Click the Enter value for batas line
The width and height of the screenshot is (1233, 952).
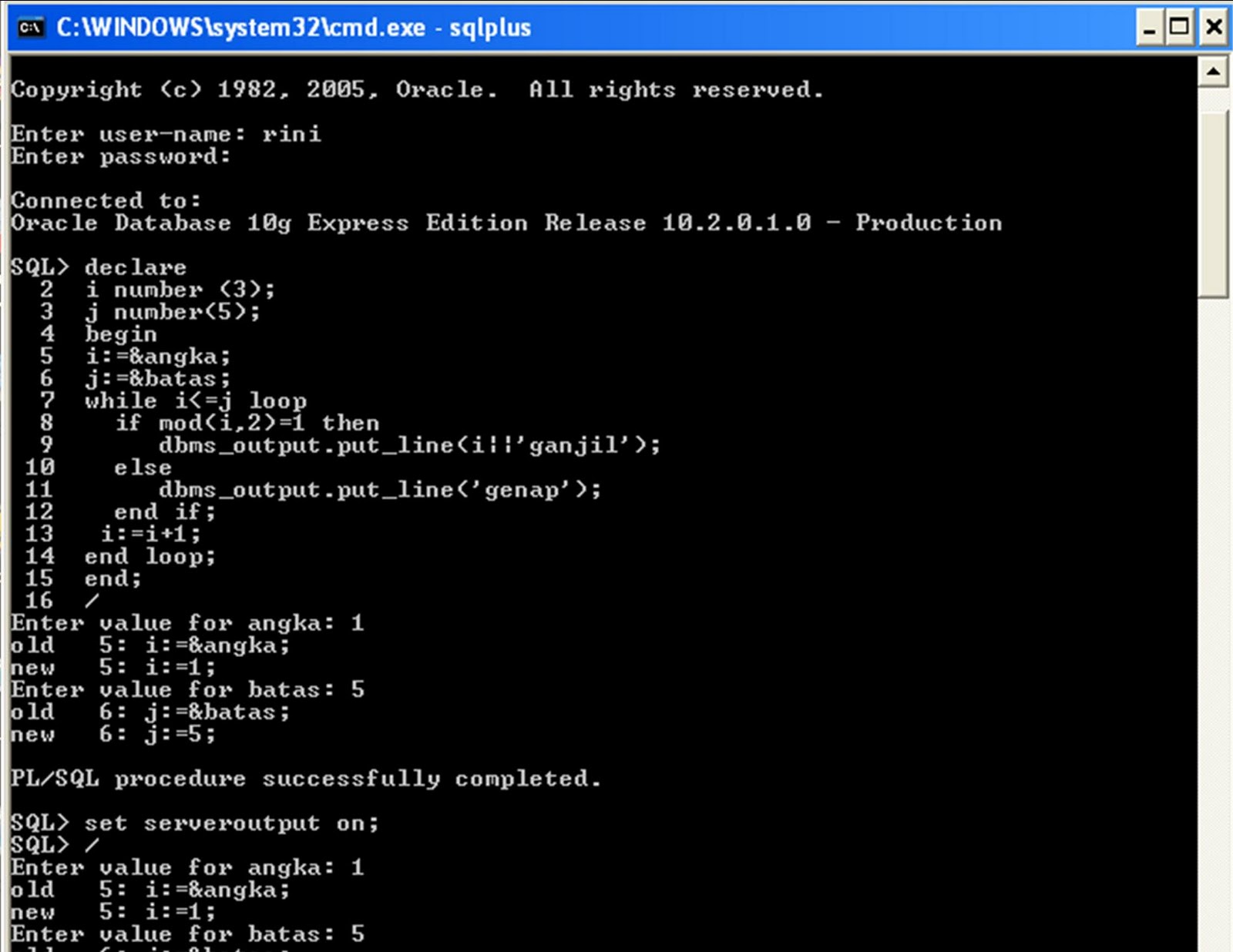tap(185, 690)
